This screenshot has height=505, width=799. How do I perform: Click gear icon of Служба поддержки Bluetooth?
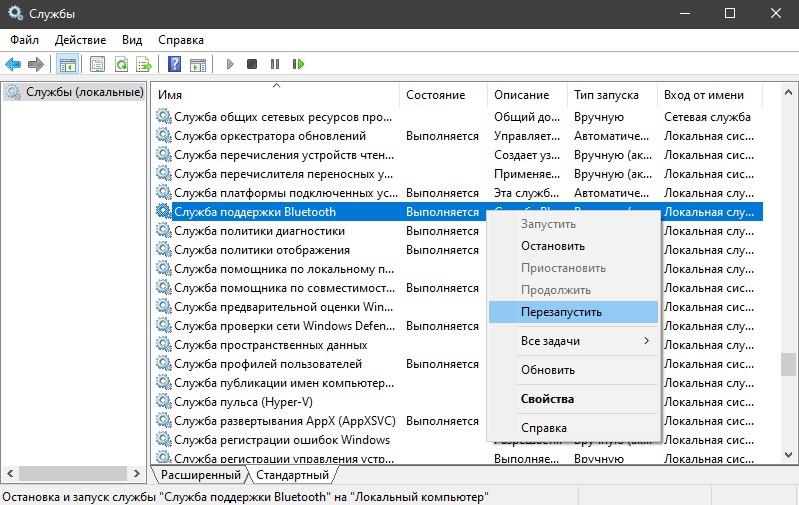click(164, 211)
